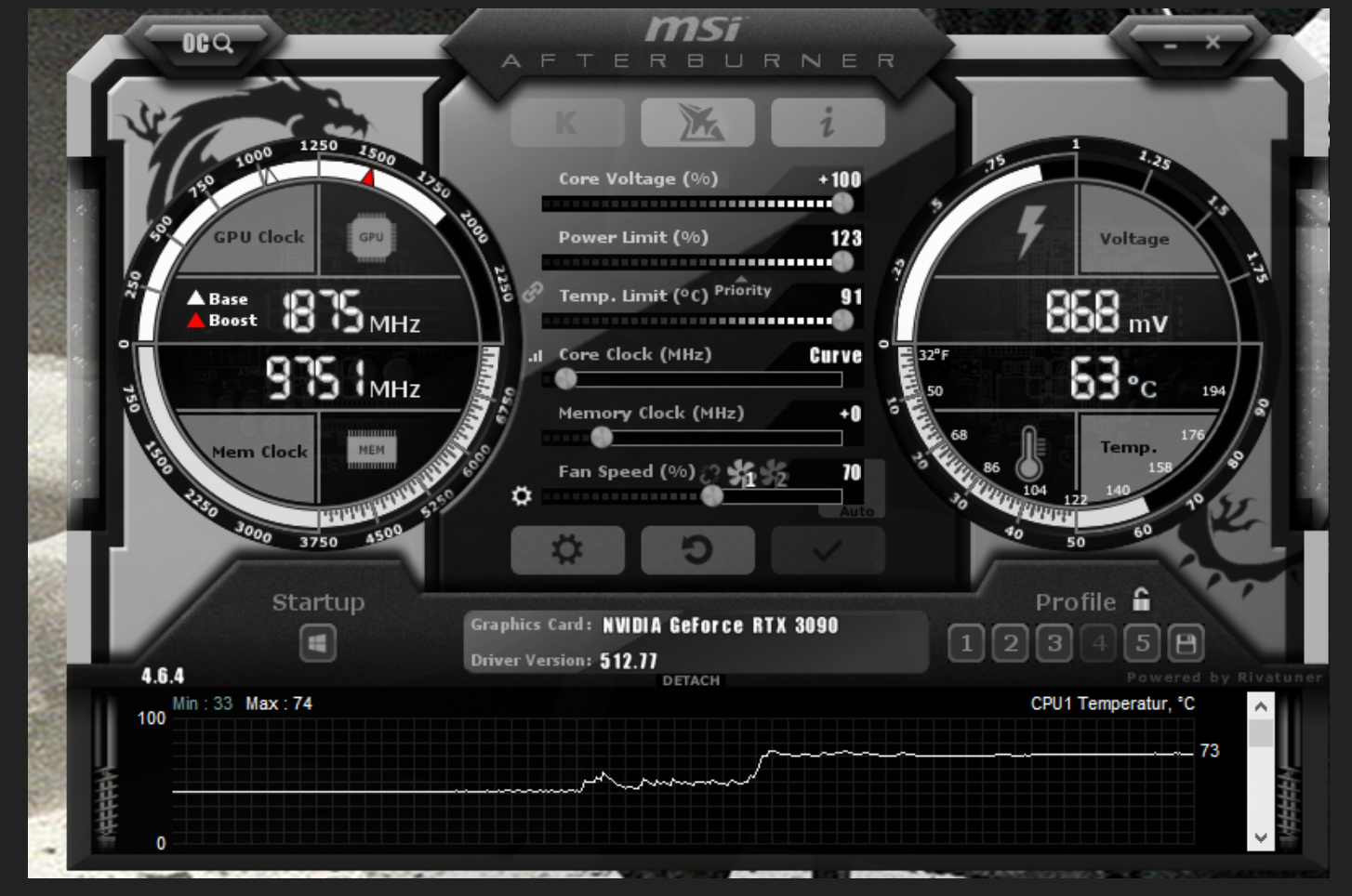The height and width of the screenshot is (896, 1352).
Task: Save profile with the floppy disk icon
Action: (x=1186, y=642)
